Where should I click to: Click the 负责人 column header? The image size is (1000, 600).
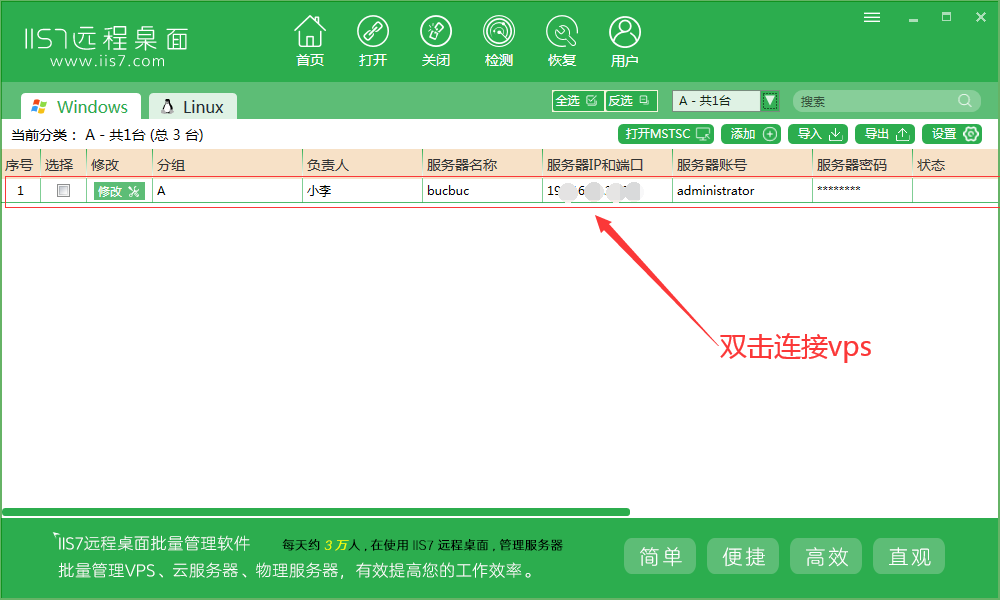(x=362, y=165)
